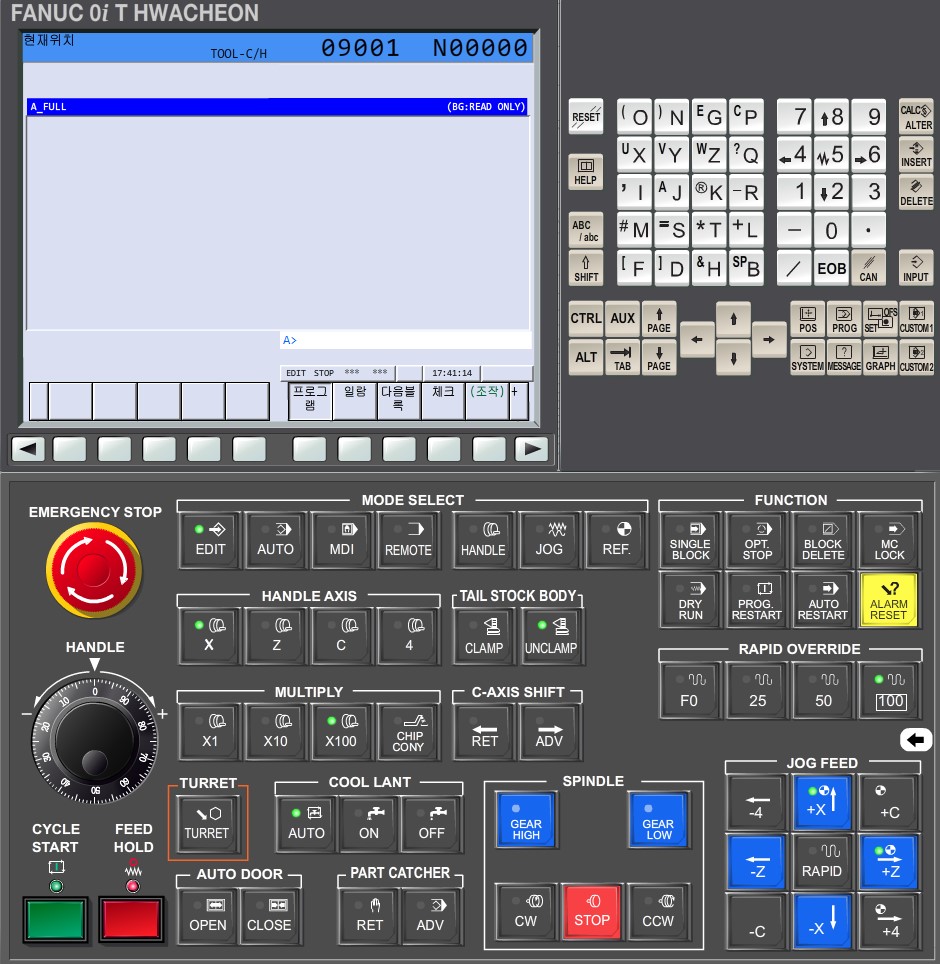Click the EOB key
This screenshot has height=964, width=940.
pyautogui.click(x=831, y=268)
